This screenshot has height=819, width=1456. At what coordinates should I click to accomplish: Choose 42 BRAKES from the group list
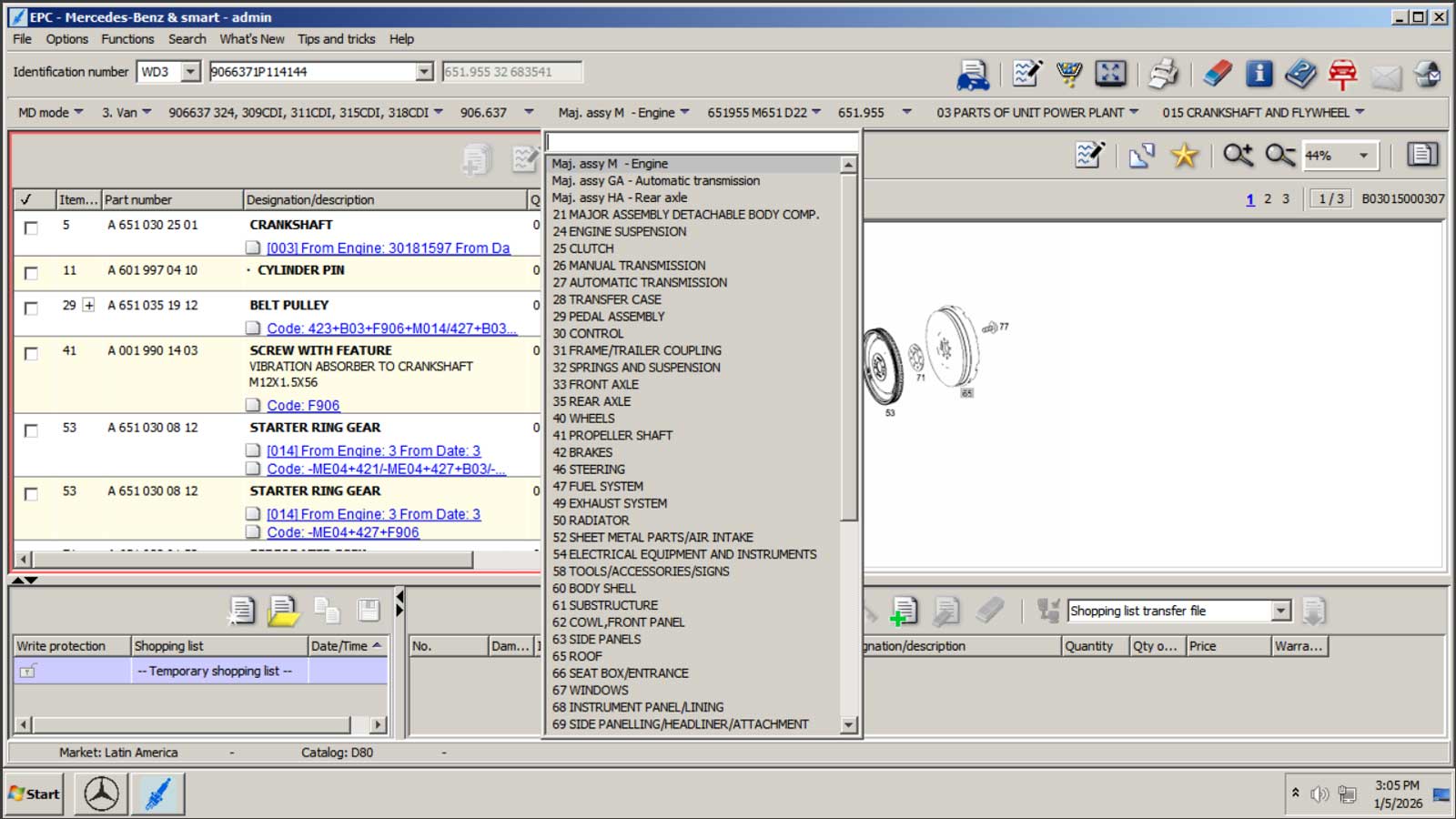click(582, 452)
